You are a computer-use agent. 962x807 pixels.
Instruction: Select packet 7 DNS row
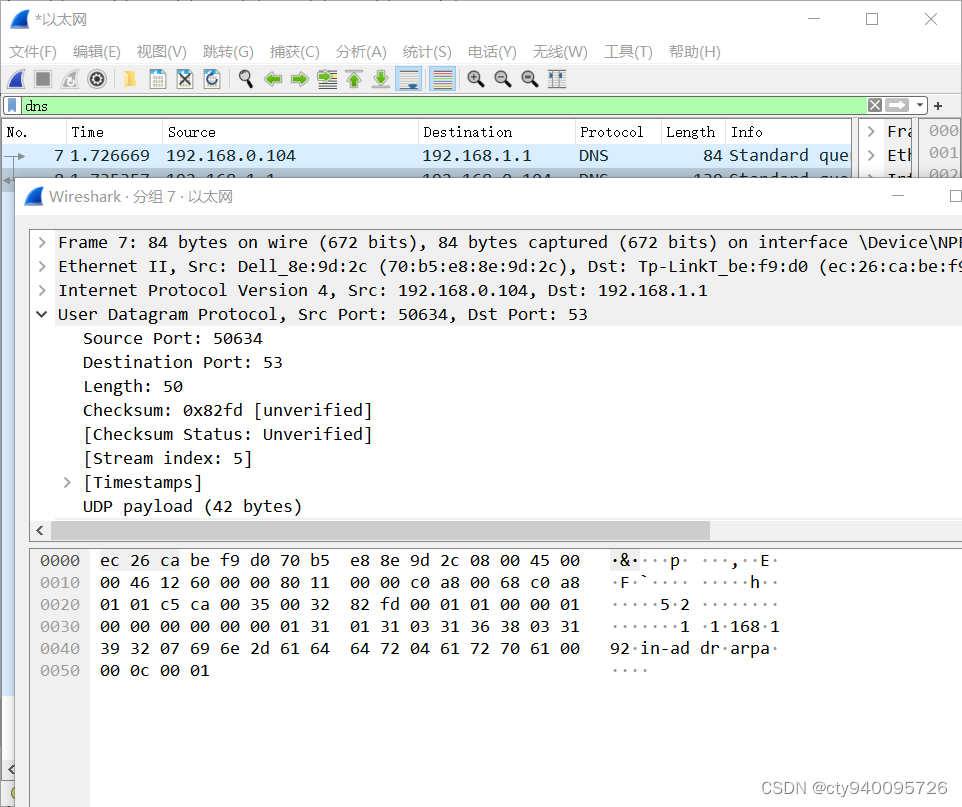tap(427, 156)
